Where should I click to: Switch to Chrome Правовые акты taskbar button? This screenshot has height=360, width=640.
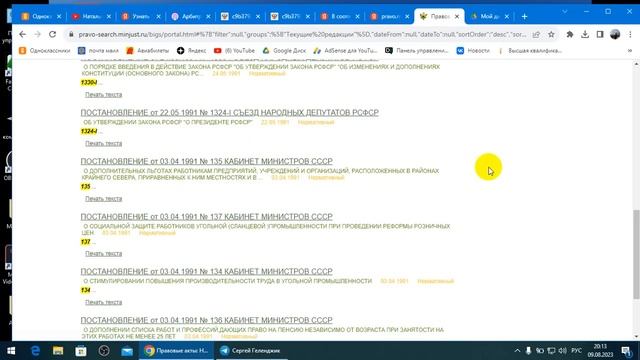(177, 351)
